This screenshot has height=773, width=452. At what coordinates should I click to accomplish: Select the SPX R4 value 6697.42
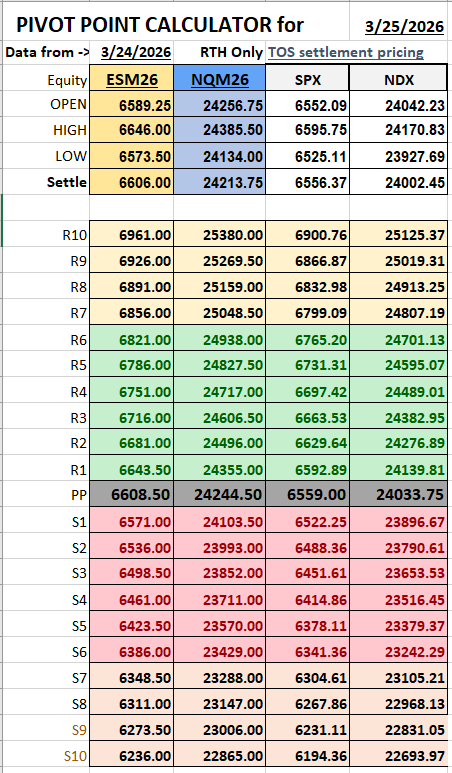(308, 391)
